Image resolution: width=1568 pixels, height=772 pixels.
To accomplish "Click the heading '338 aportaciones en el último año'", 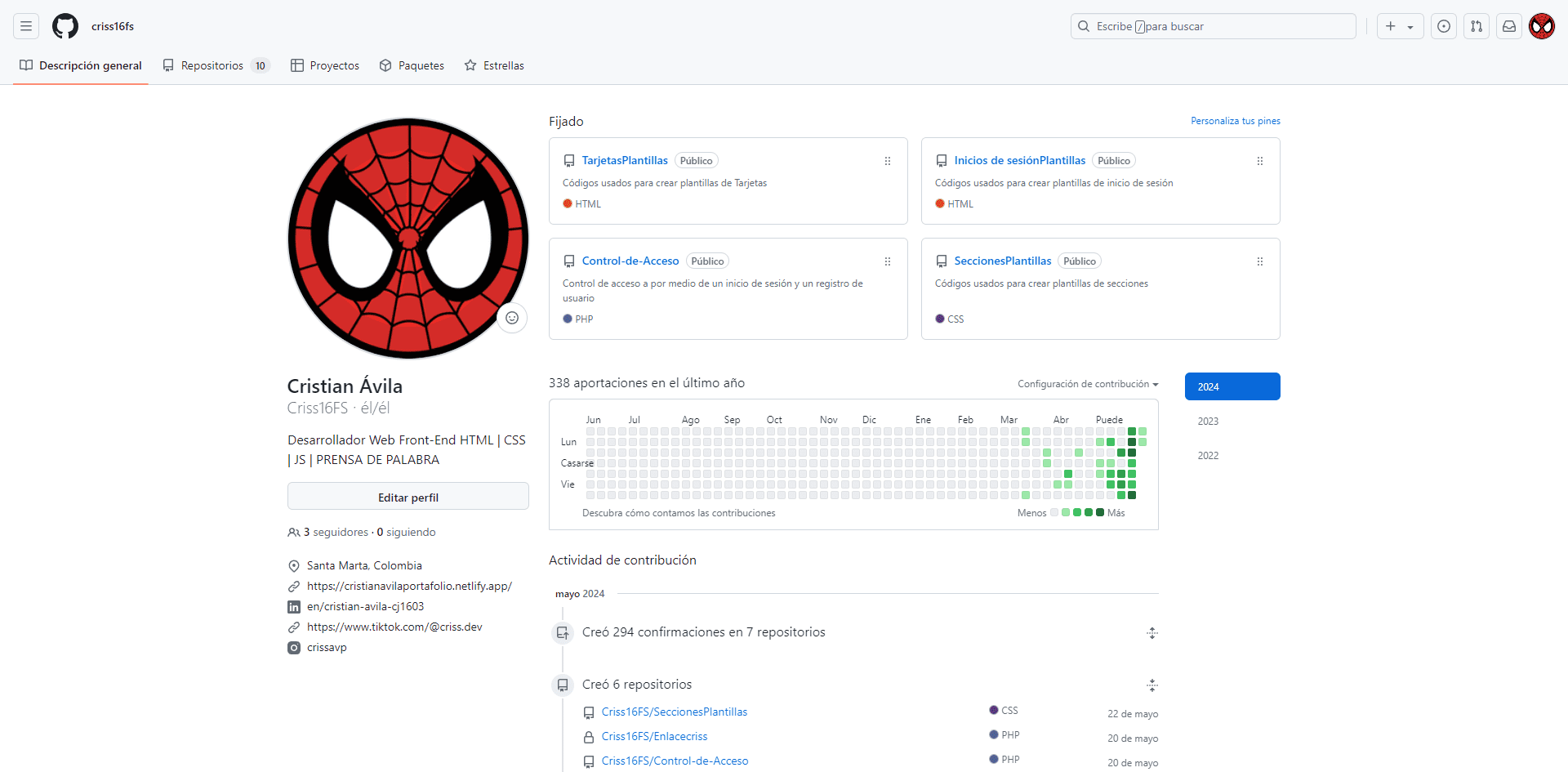I will 647,382.
